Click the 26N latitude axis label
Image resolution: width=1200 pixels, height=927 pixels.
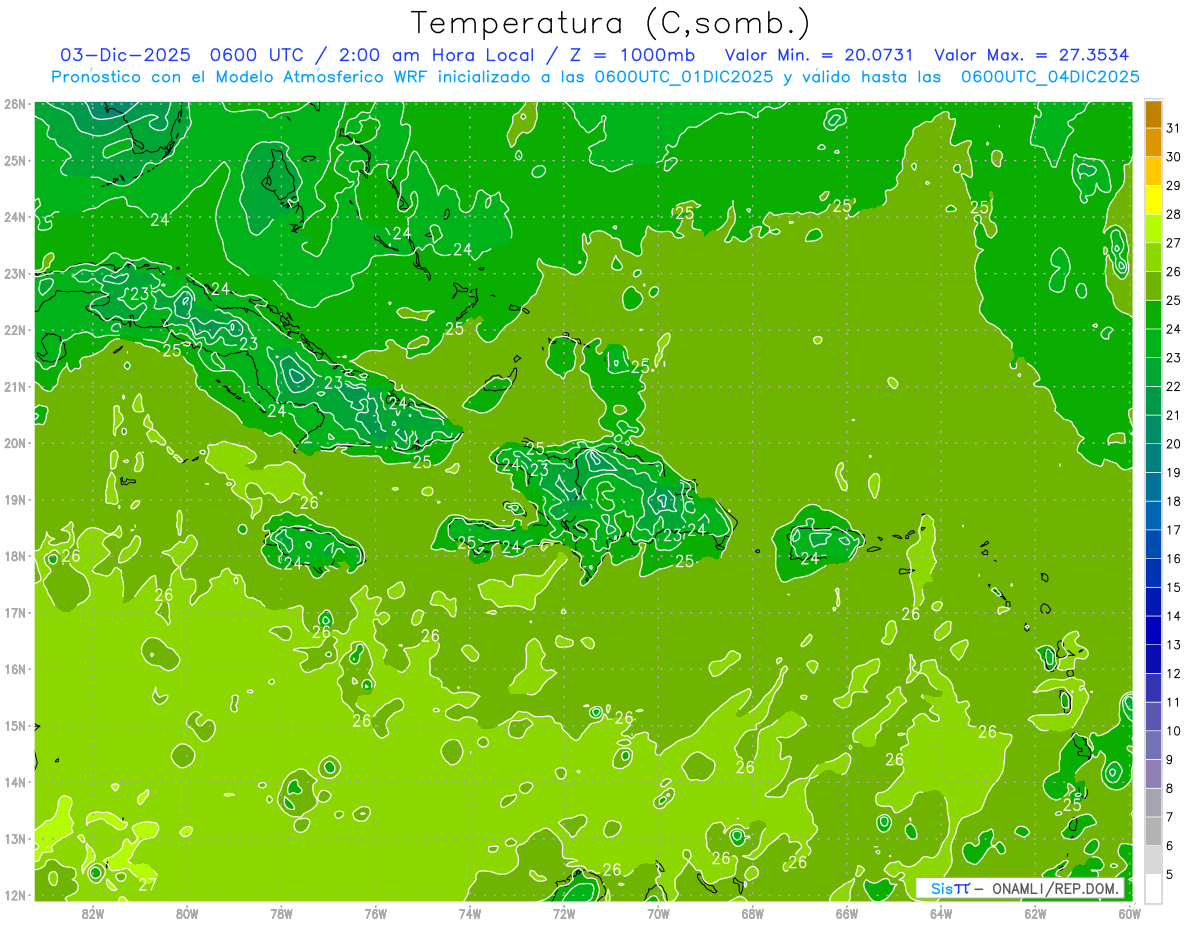[x=15, y=104]
